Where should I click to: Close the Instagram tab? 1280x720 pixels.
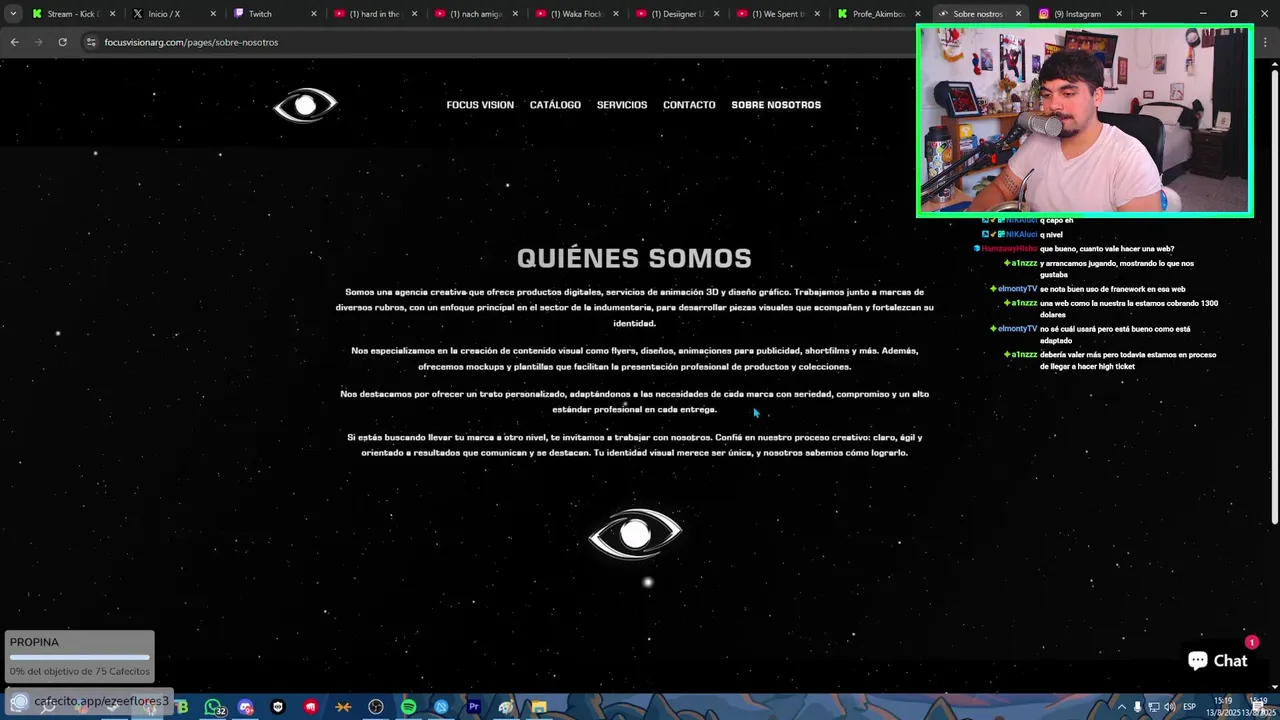1119,14
